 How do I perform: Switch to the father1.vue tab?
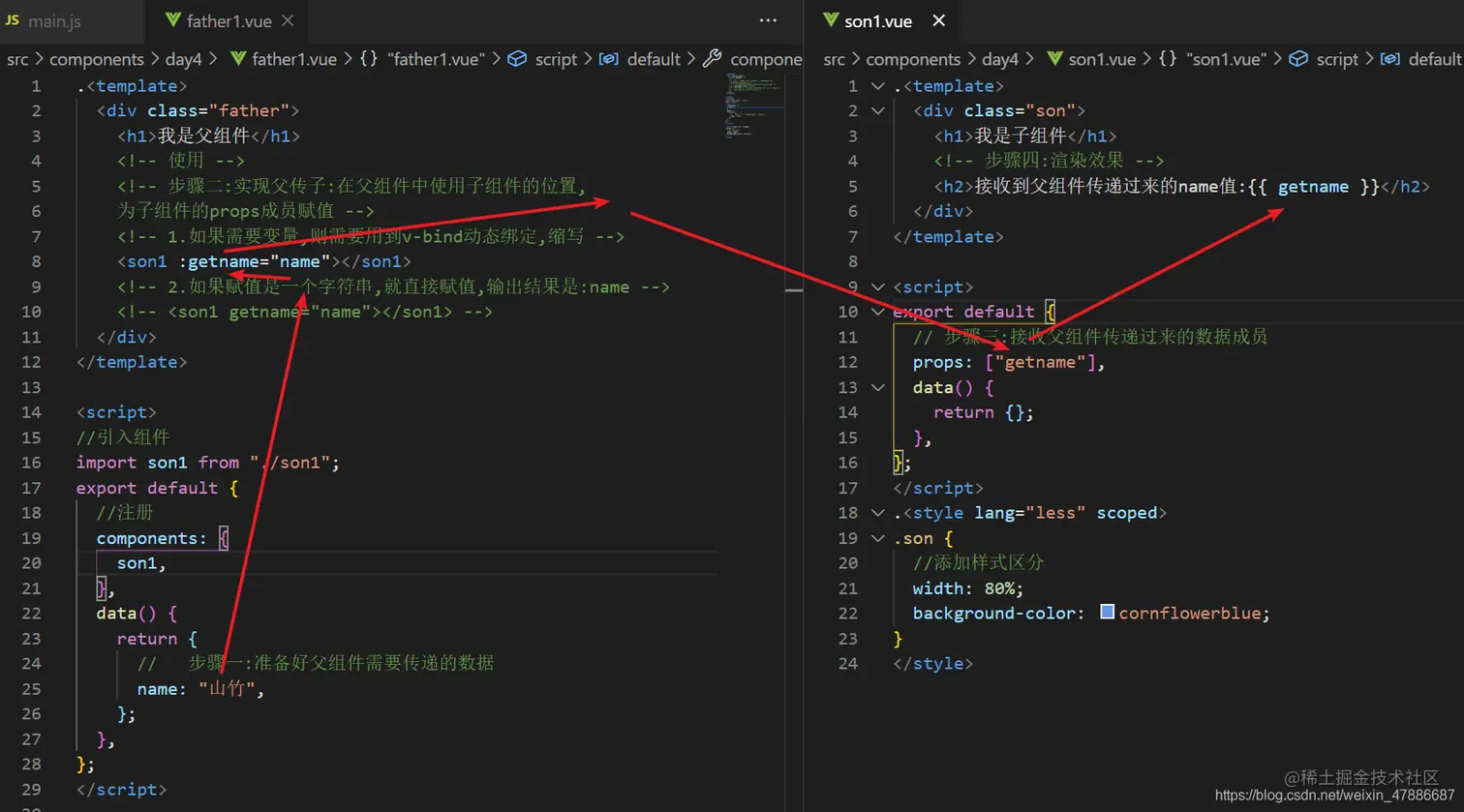coord(229,20)
